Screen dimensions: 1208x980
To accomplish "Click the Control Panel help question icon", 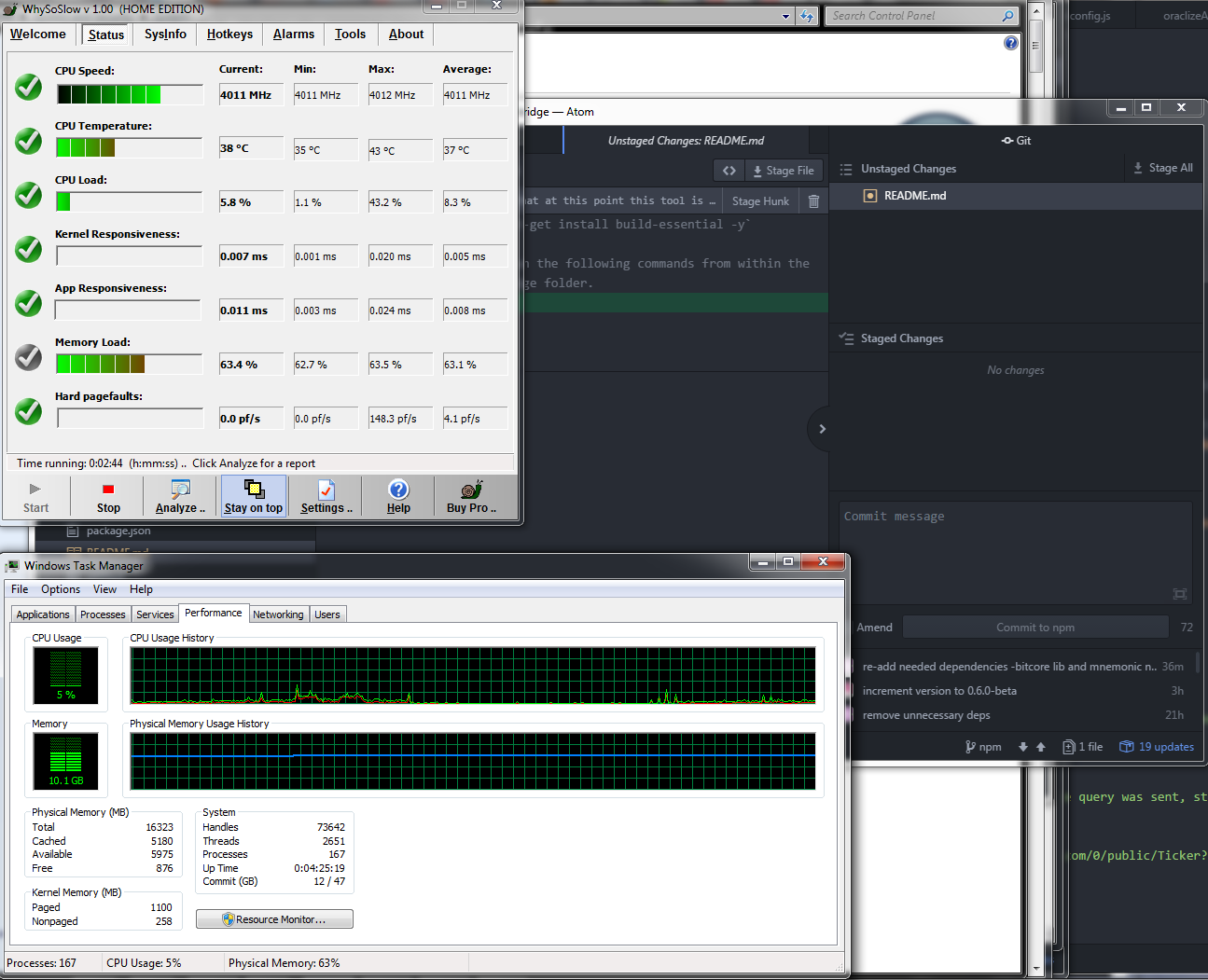I will click(x=1011, y=43).
